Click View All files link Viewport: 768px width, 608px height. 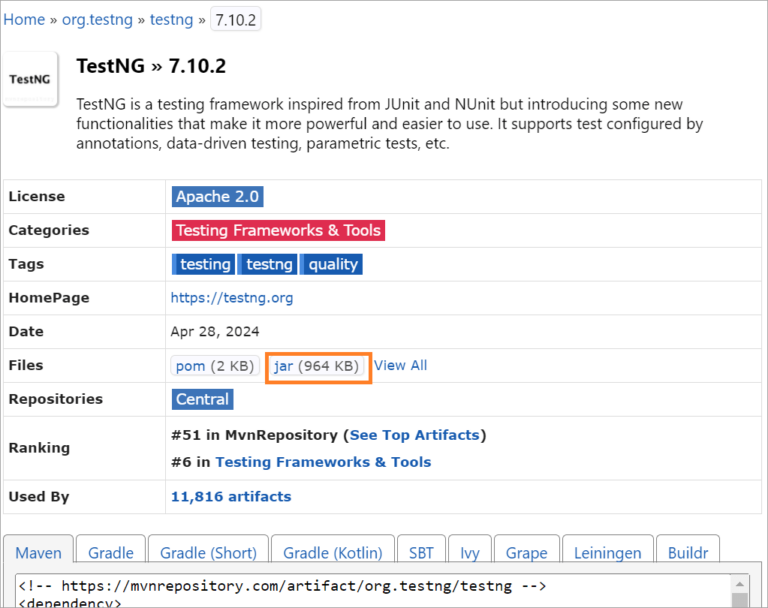[x=401, y=365]
